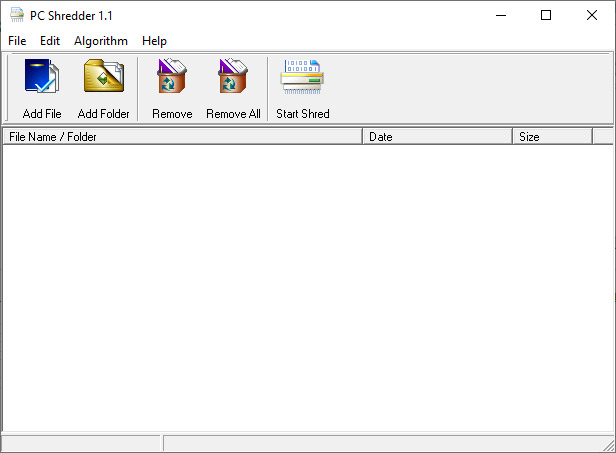
Task: Maximize the PC Shredder window
Action: click(546, 15)
